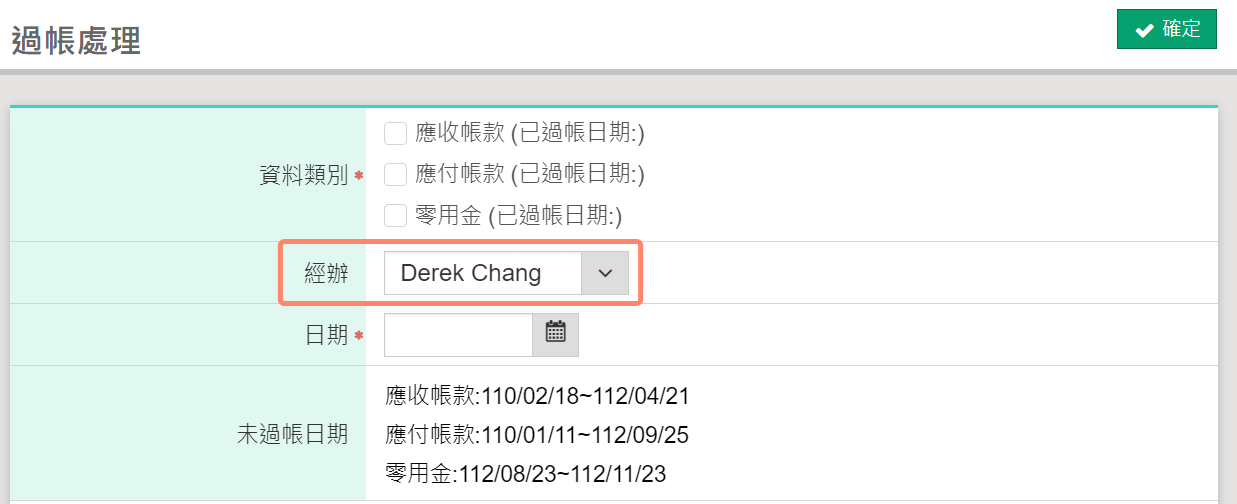The width and height of the screenshot is (1237, 504).
Task: Select the 零用金:112/08/23~112/11/23 date range text
Action: pos(525,473)
